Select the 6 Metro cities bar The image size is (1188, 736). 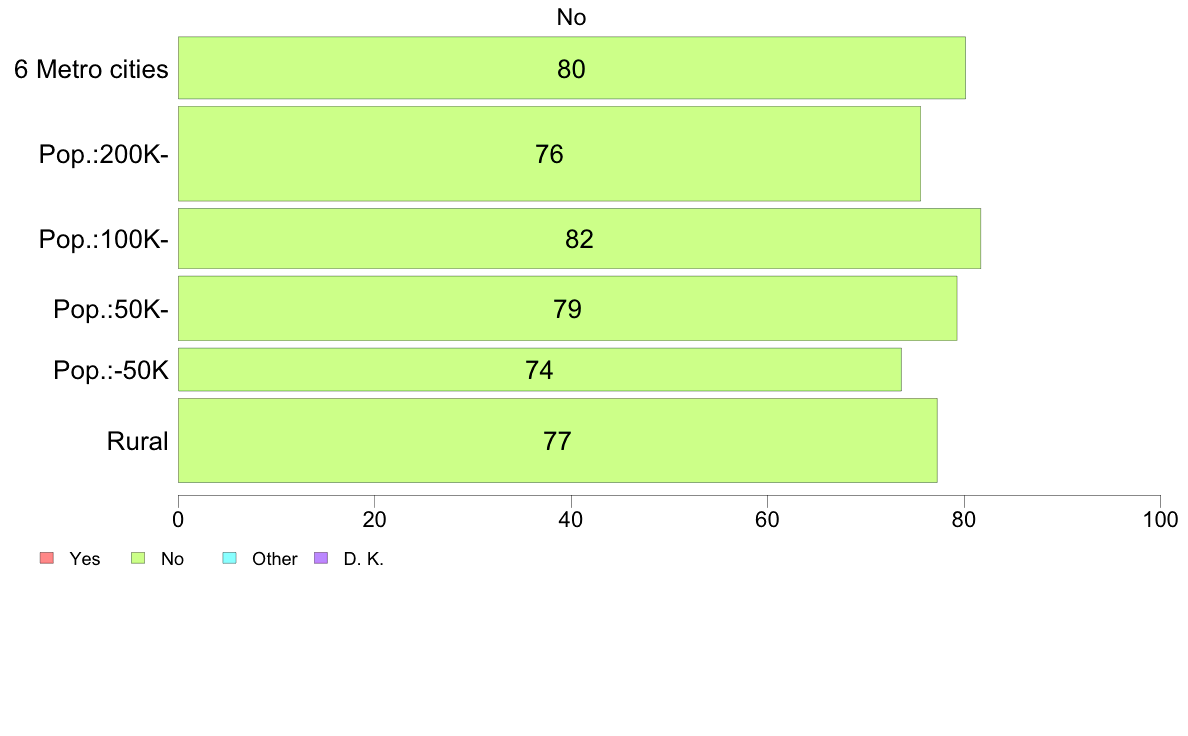tap(572, 67)
